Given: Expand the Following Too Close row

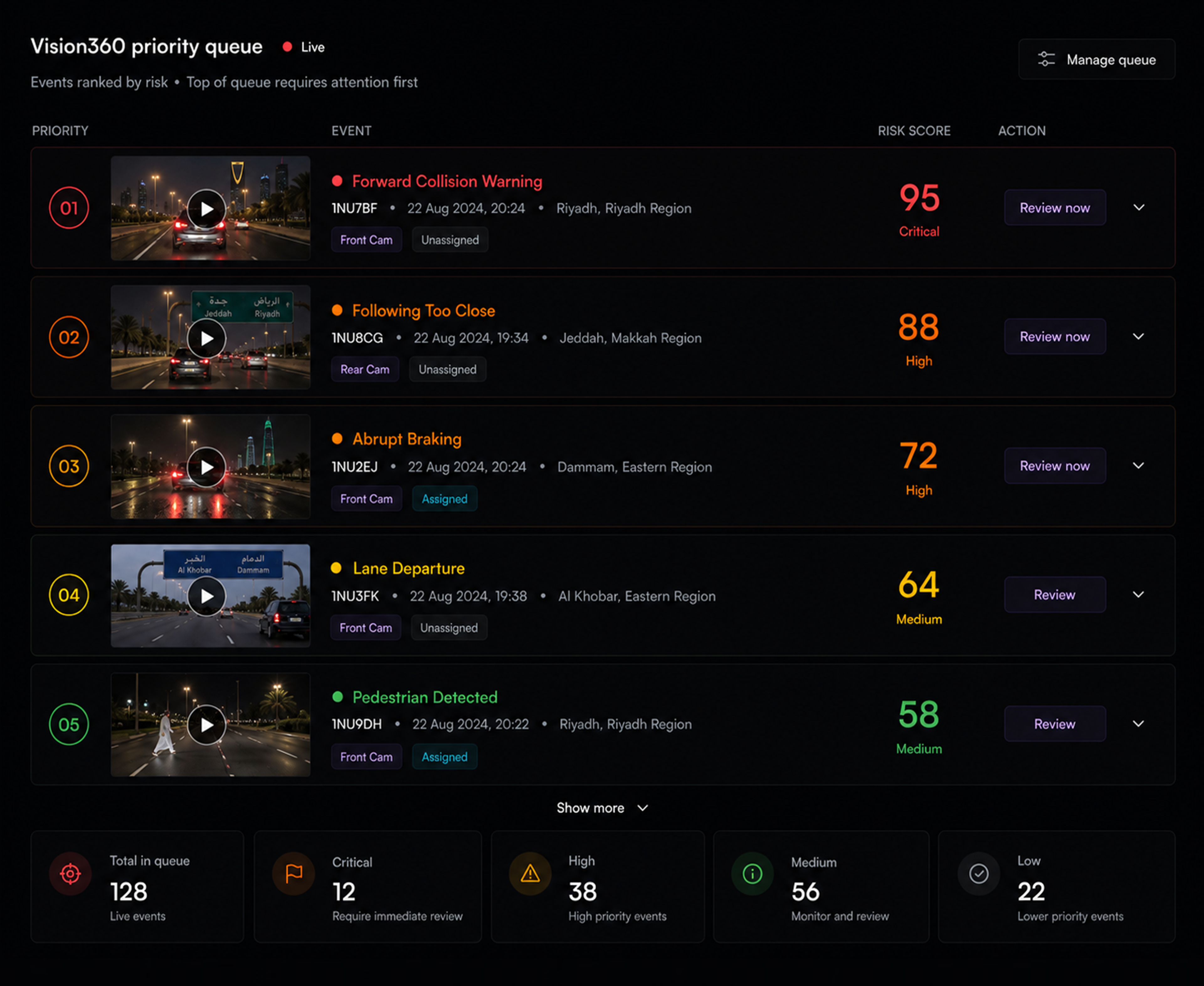Looking at the screenshot, I should pyautogui.click(x=1139, y=336).
